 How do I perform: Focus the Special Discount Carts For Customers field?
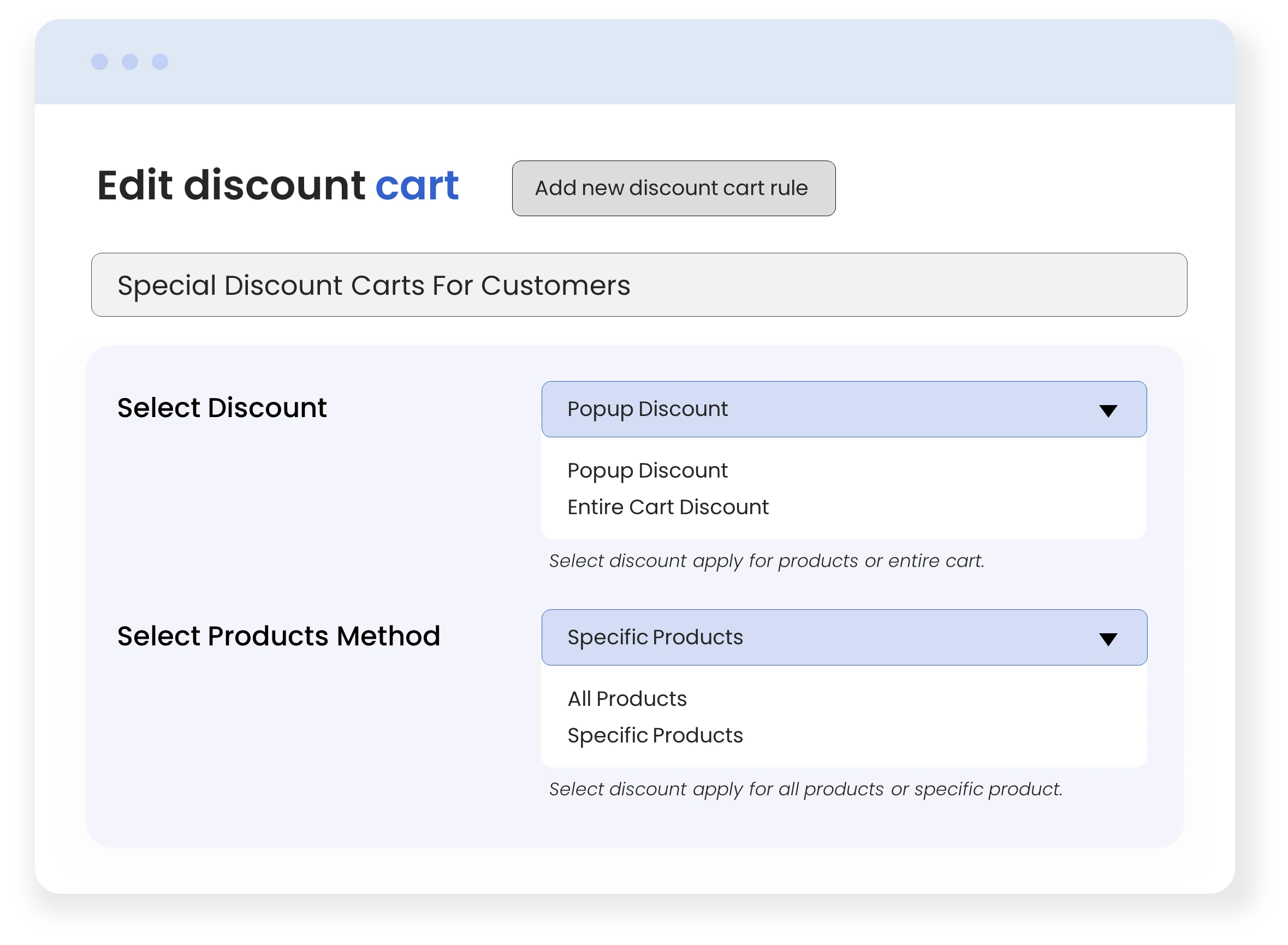coord(639,285)
